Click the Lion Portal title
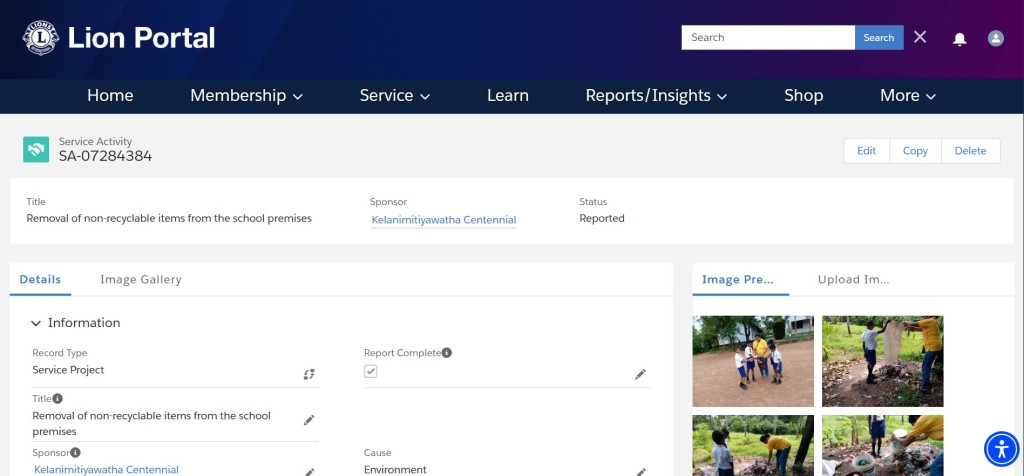The height and width of the screenshot is (476, 1024). click(x=142, y=38)
